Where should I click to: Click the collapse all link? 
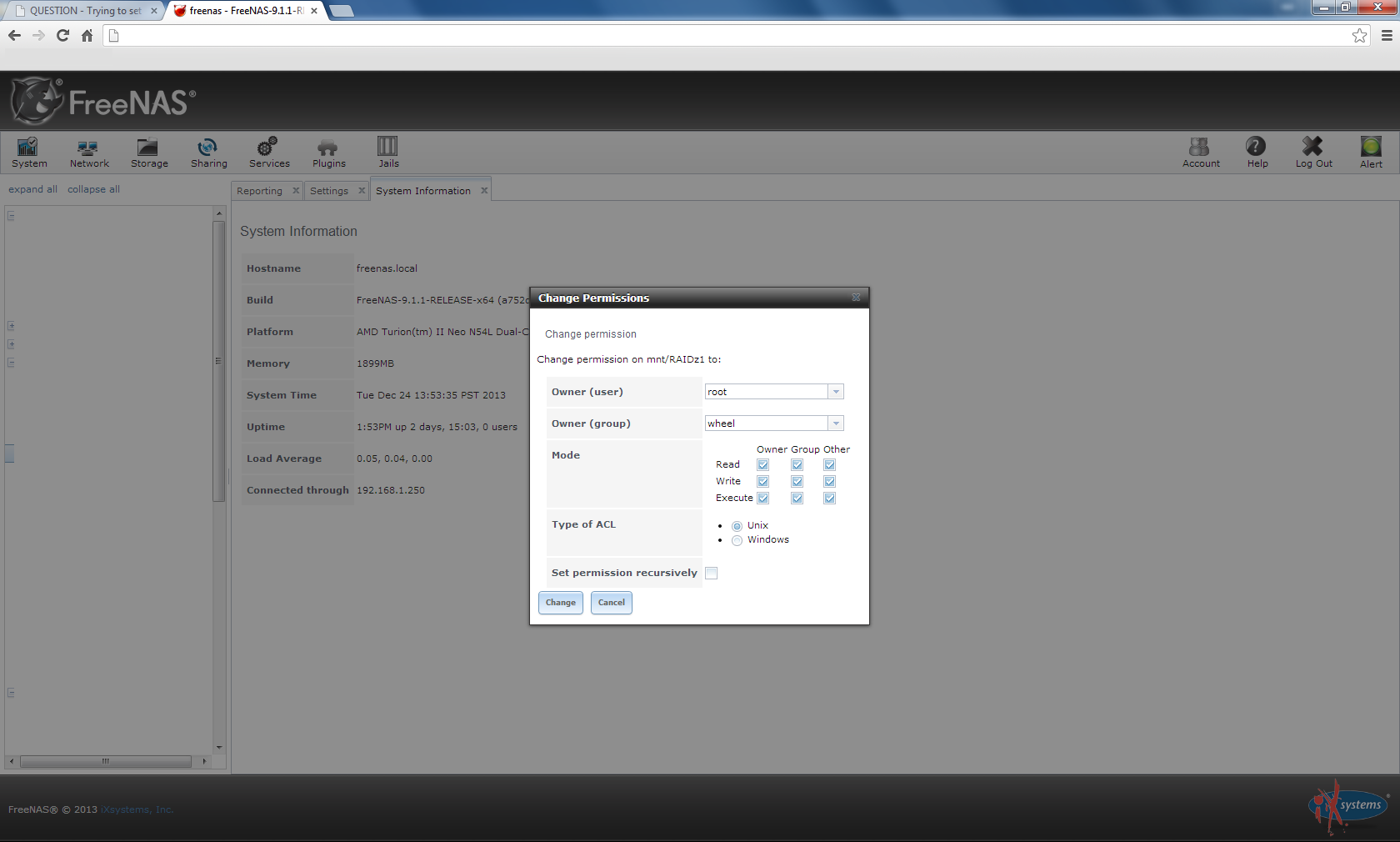coord(93,189)
